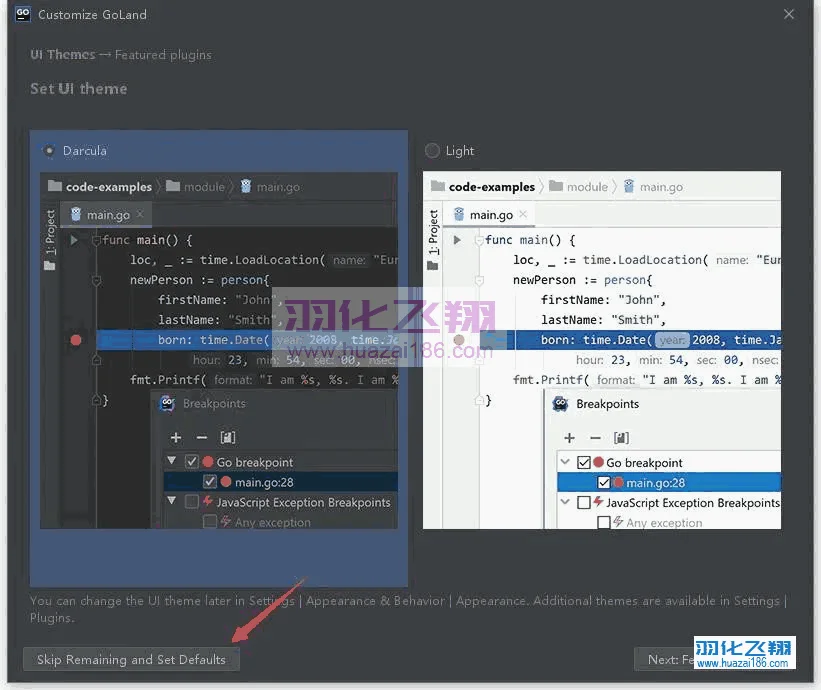Close main.go tab in Darcula preview
This screenshot has height=690, width=821.
pos(140,214)
